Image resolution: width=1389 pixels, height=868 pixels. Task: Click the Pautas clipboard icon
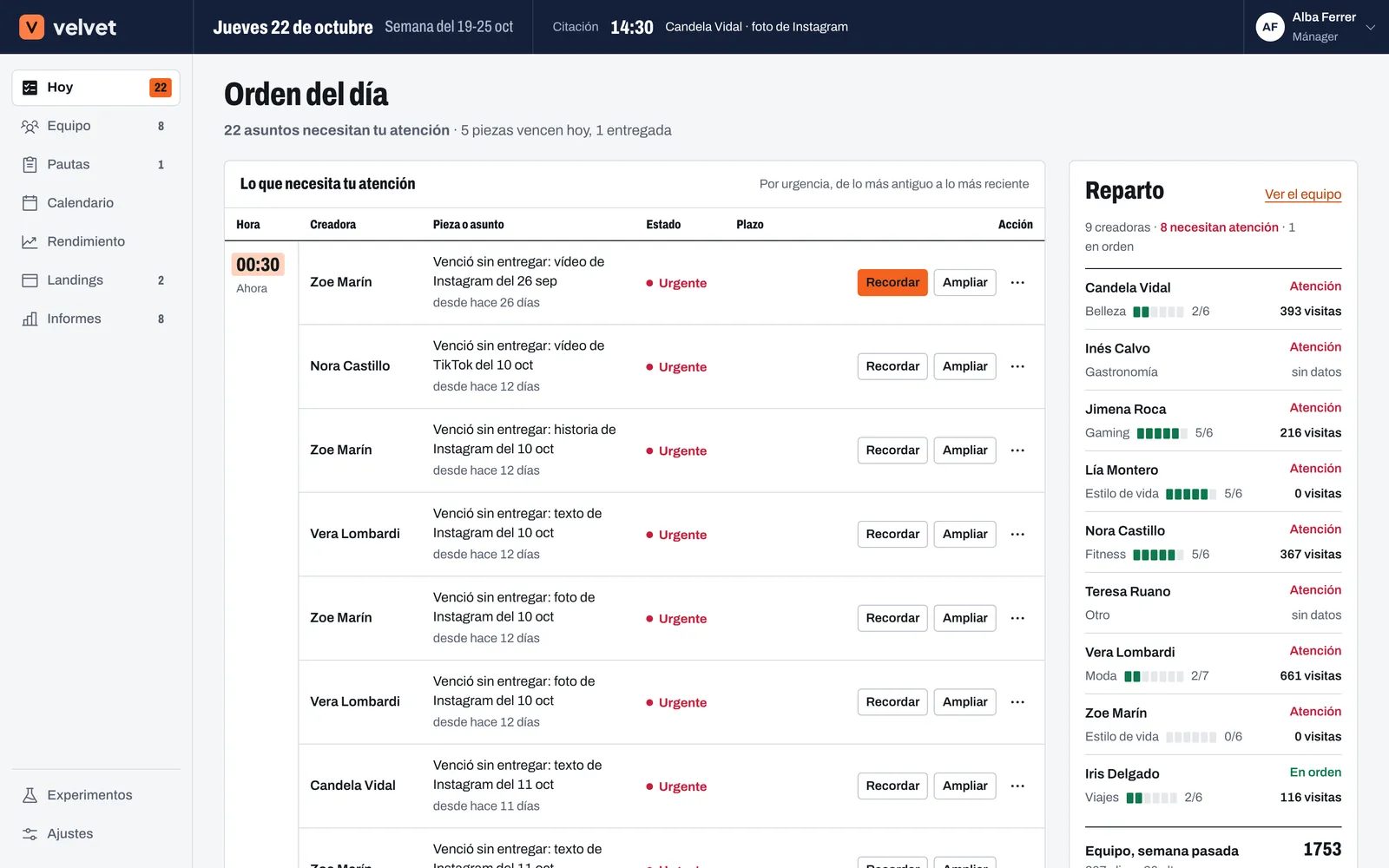(30, 165)
